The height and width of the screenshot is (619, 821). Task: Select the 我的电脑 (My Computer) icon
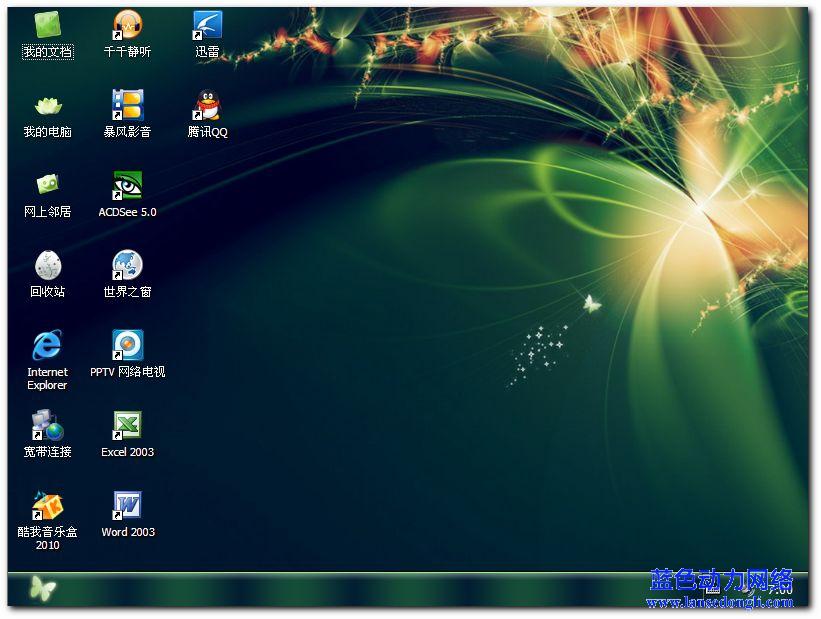[47, 105]
